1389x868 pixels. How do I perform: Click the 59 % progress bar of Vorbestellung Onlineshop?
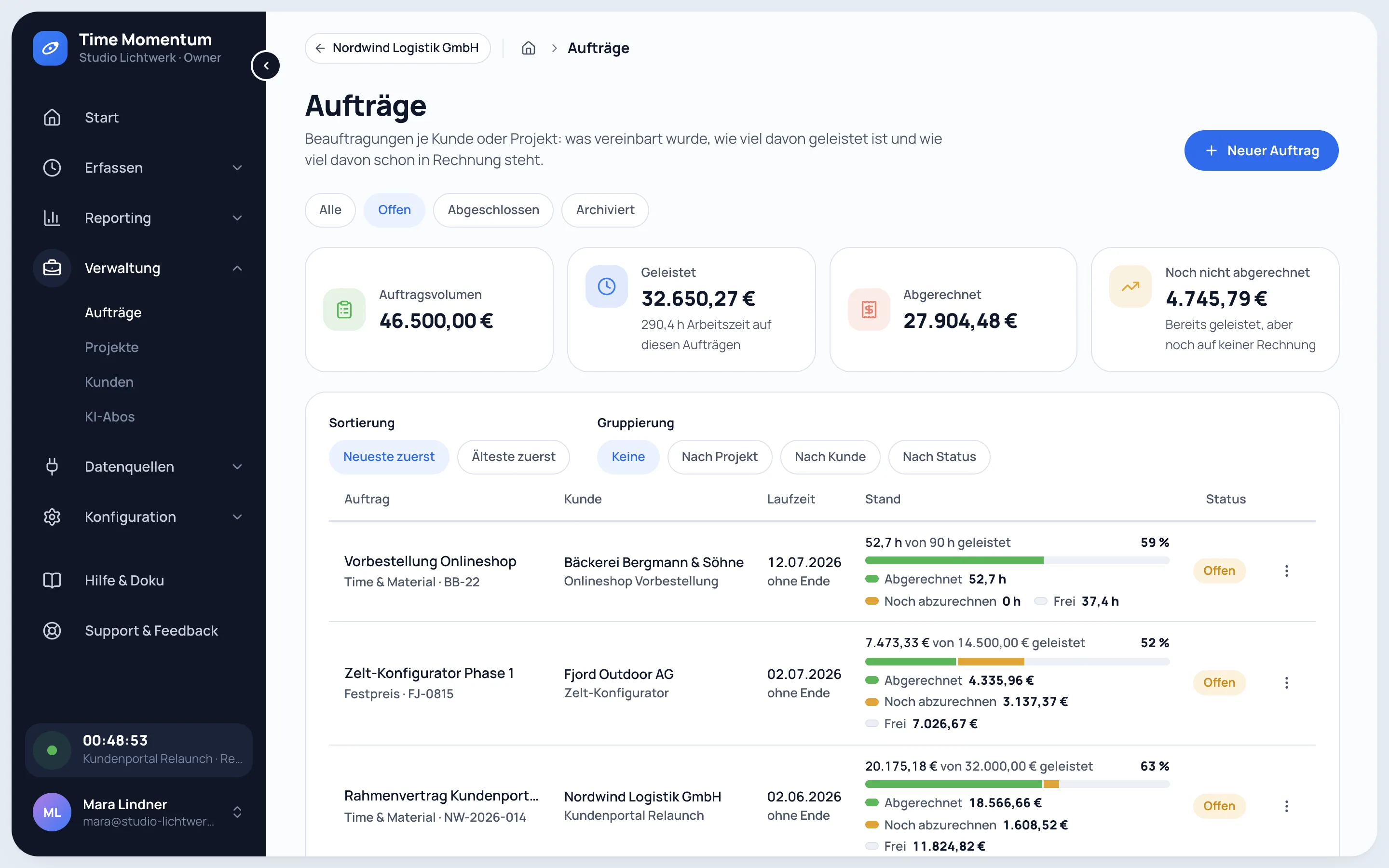click(x=1017, y=560)
